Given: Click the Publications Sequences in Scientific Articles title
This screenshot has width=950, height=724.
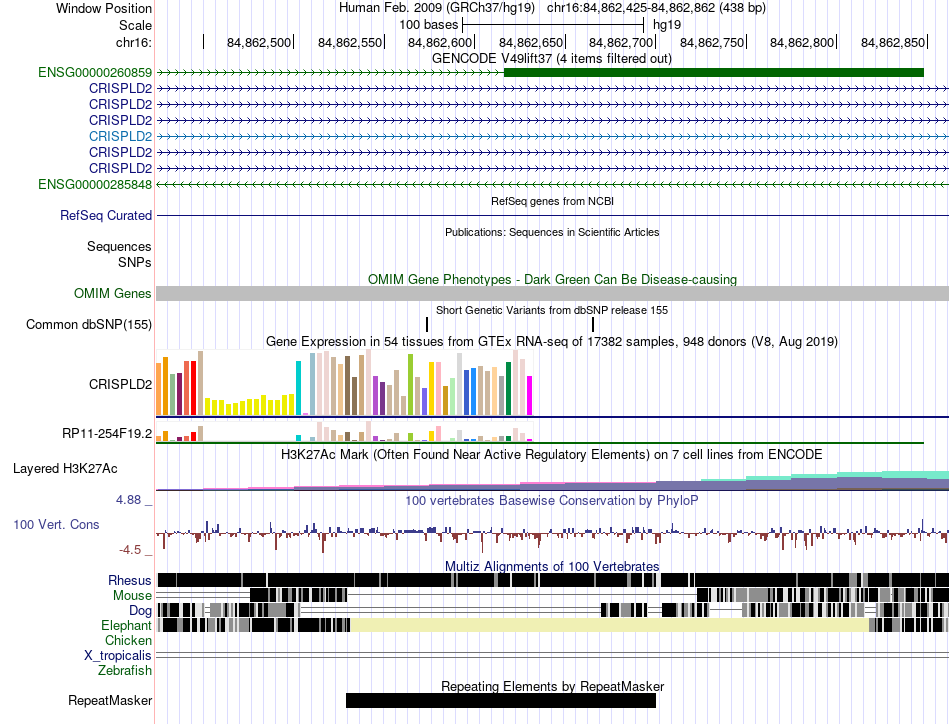Looking at the screenshot, I should (552, 232).
